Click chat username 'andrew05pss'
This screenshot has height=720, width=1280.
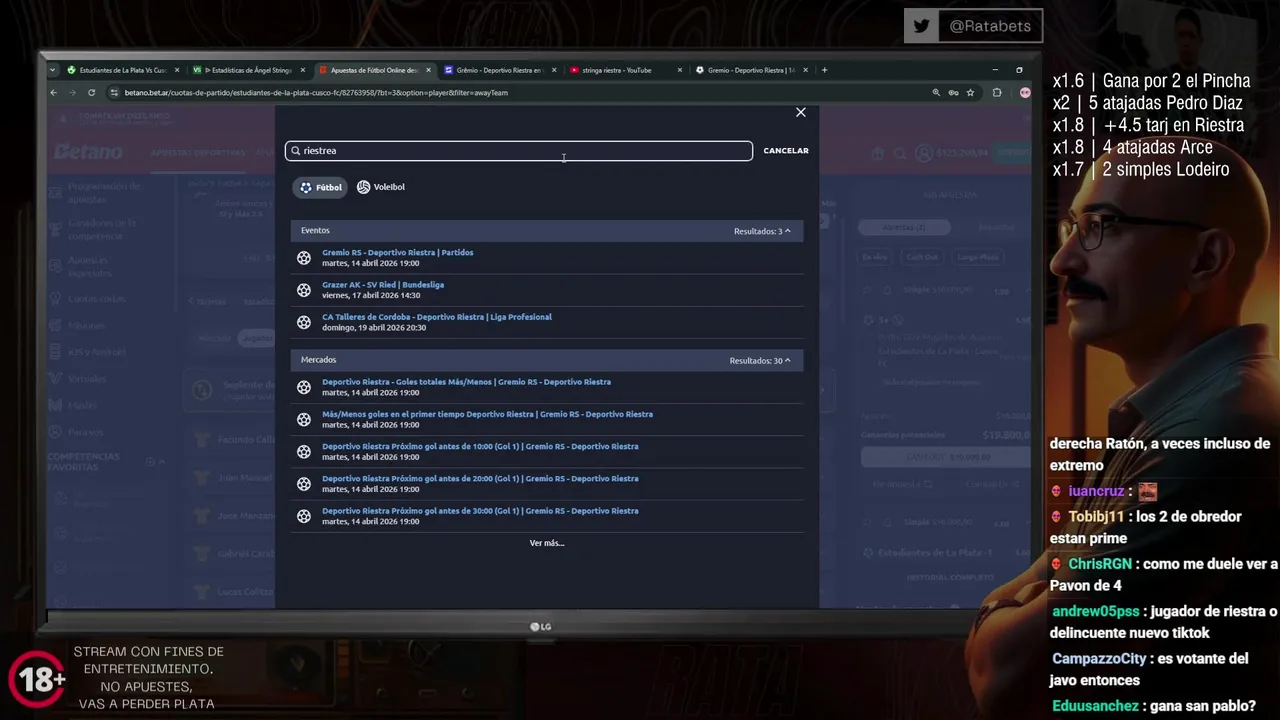[1095, 611]
